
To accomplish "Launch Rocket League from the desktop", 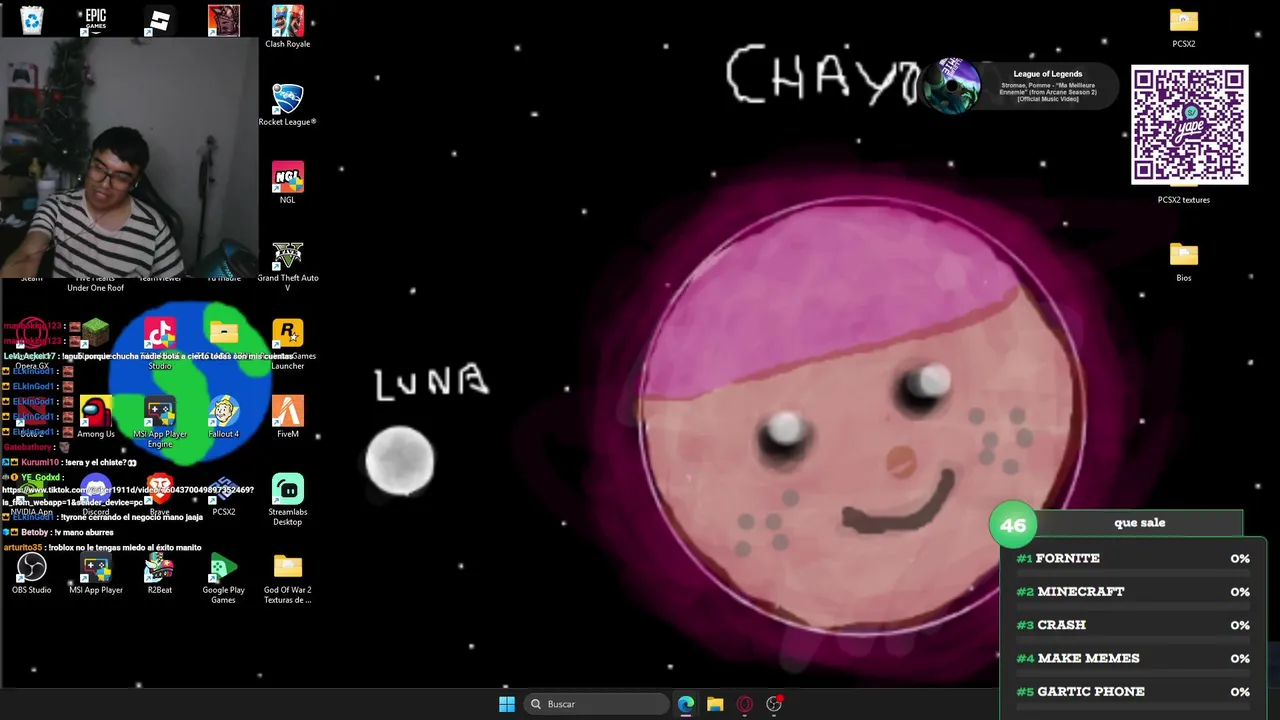I will (288, 104).
